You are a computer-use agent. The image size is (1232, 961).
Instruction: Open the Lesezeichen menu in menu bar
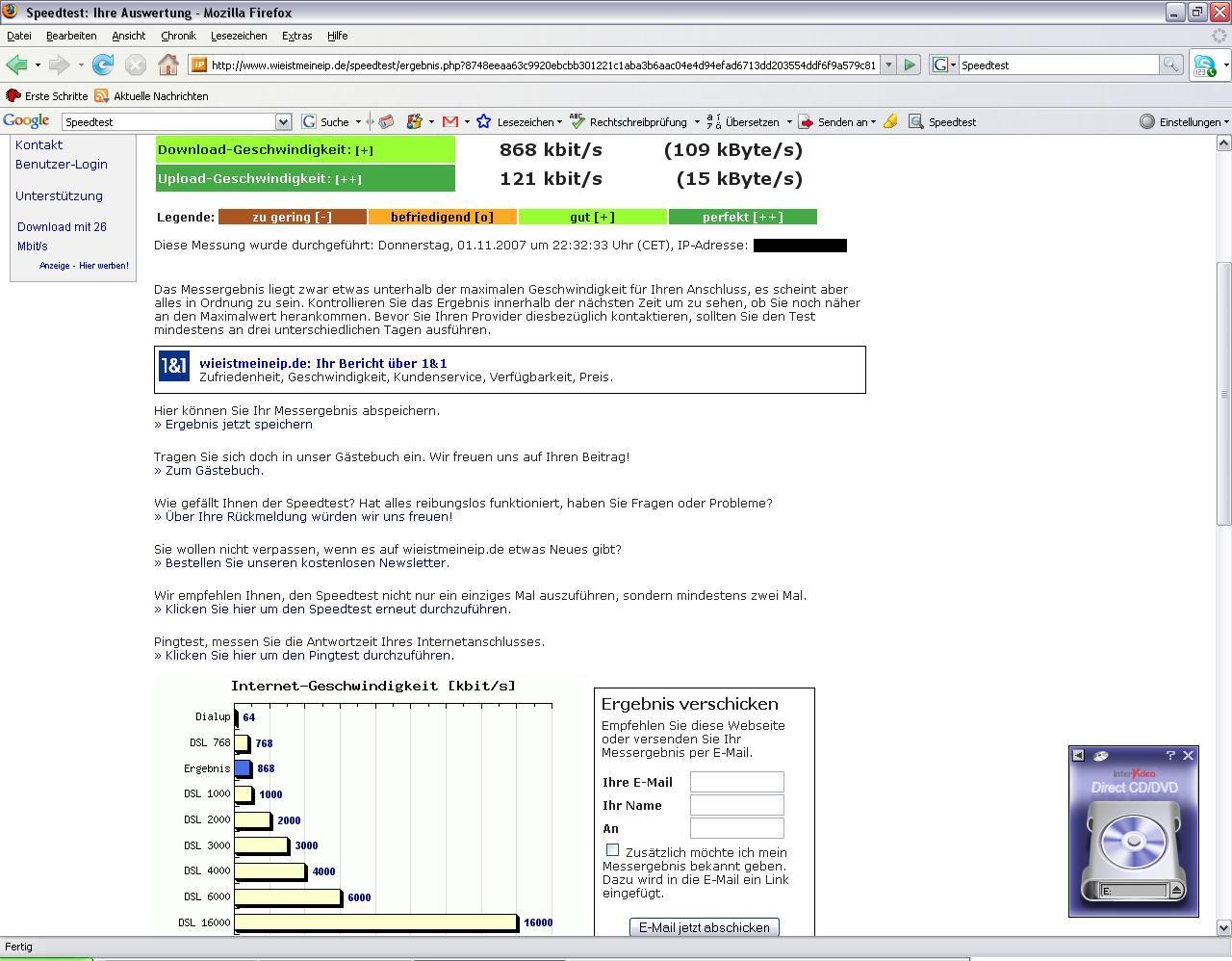point(239,36)
